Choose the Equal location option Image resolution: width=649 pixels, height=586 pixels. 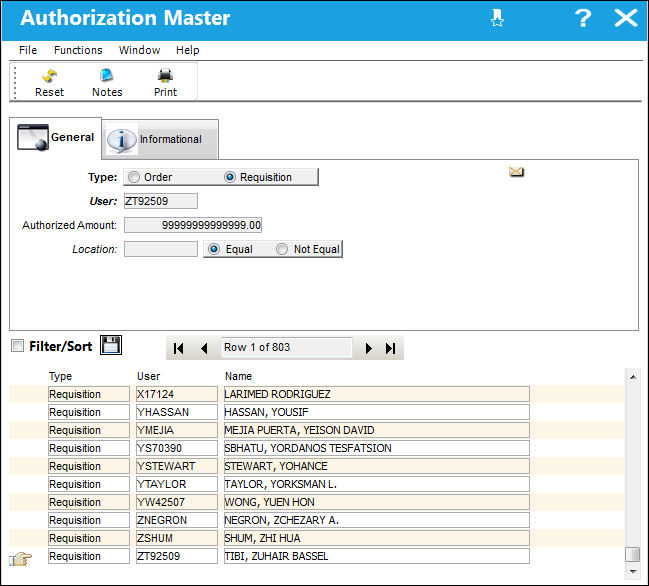click(x=214, y=249)
